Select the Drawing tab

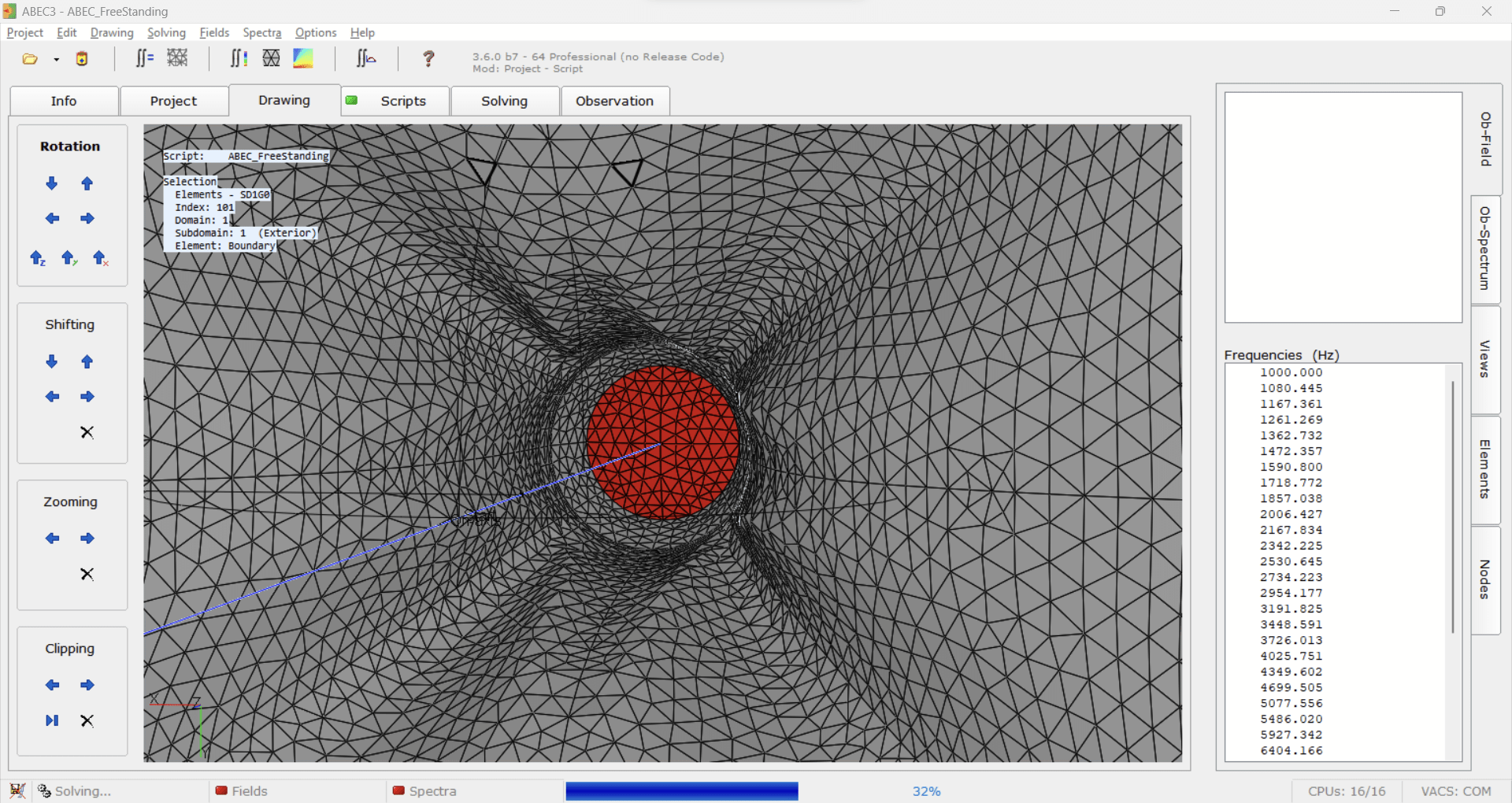click(x=284, y=100)
